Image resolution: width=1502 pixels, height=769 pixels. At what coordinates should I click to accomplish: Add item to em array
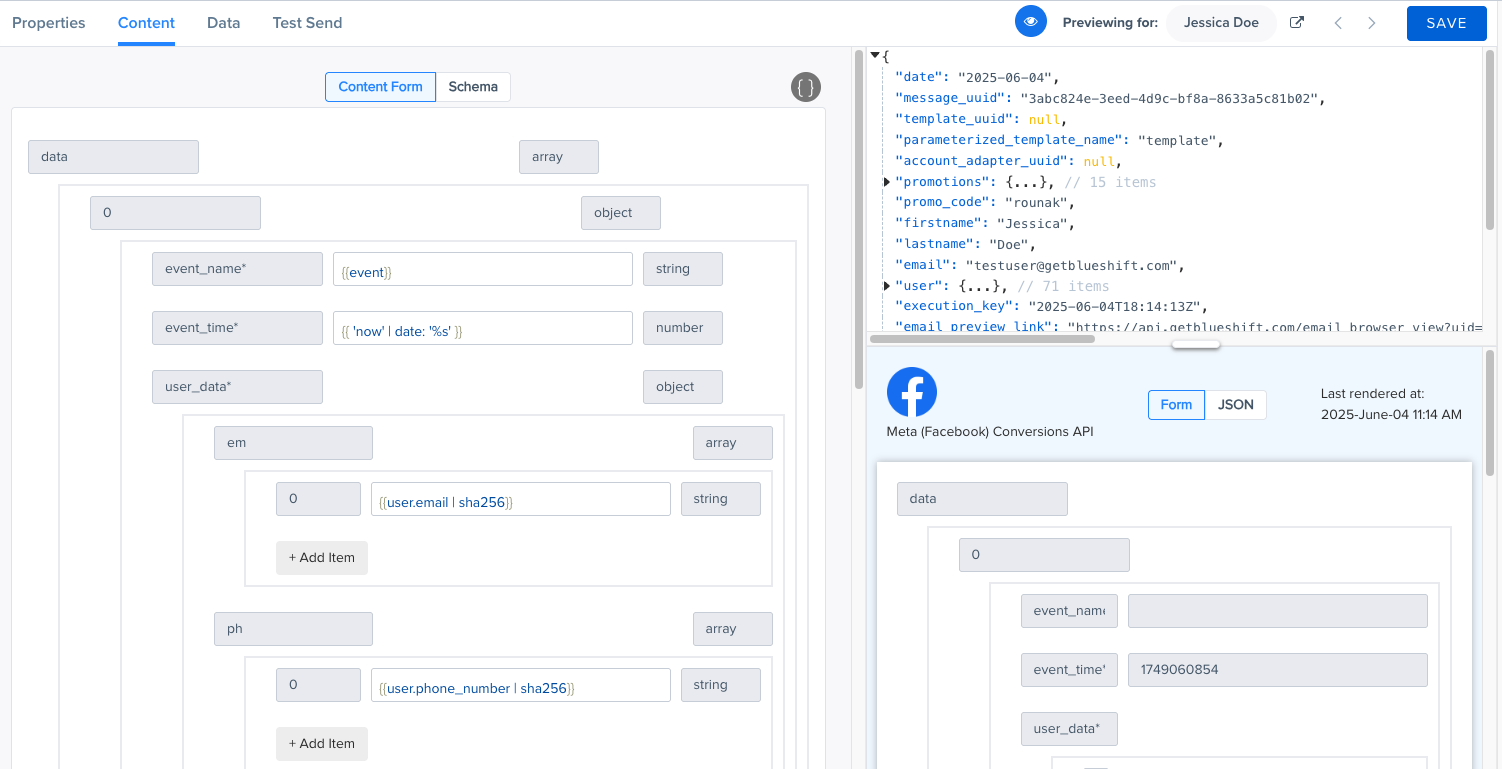point(322,557)
